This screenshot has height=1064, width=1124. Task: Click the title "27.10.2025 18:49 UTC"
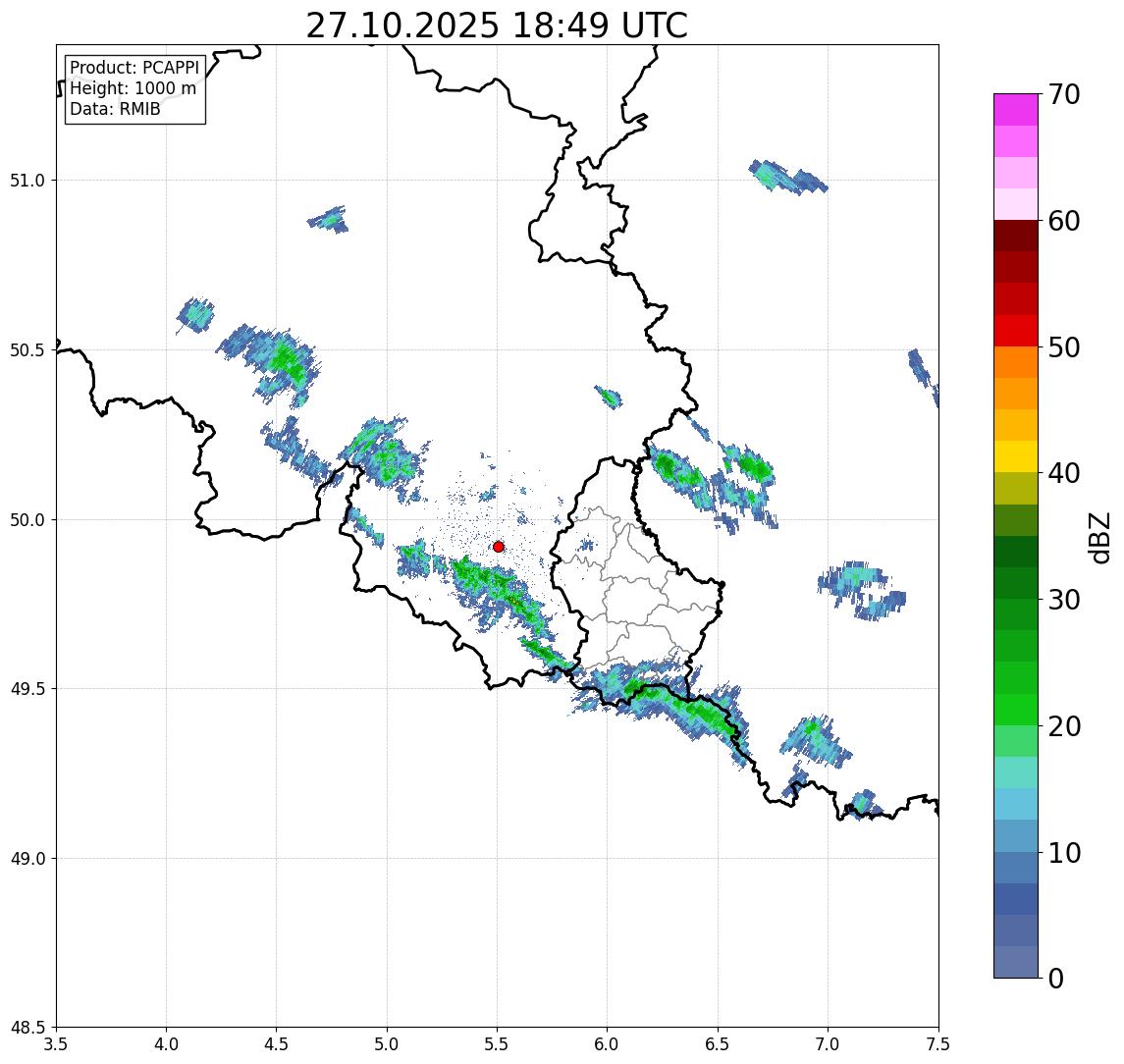(496, 26)
